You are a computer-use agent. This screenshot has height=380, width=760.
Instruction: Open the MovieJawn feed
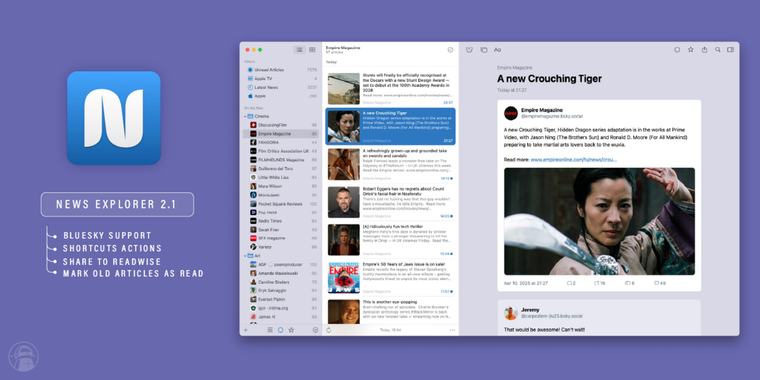(282, 195)
